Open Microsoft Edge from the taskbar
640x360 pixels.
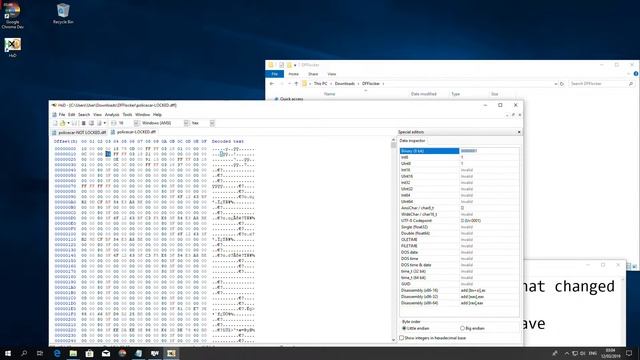(x=57, y=353)
